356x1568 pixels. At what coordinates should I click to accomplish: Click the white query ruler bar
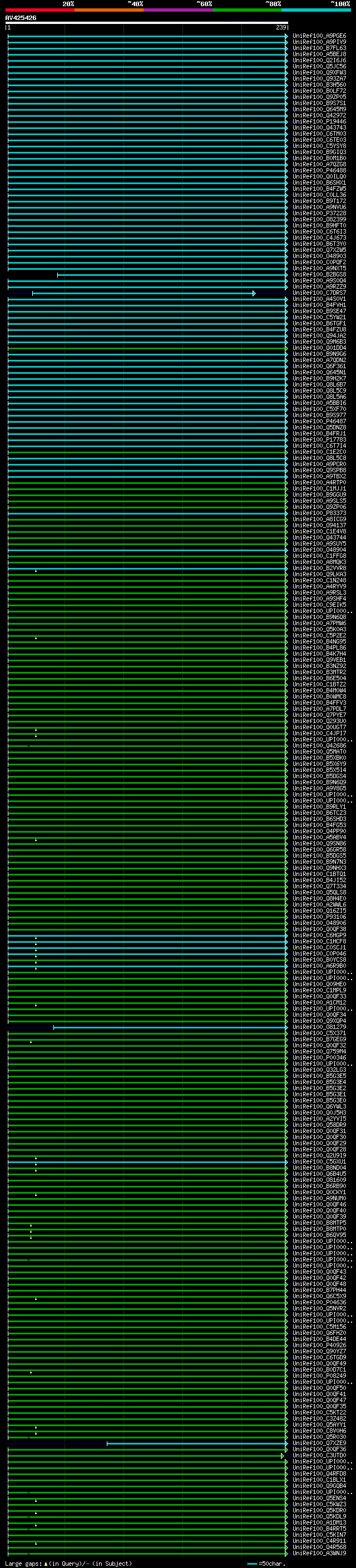coord(147,23)
